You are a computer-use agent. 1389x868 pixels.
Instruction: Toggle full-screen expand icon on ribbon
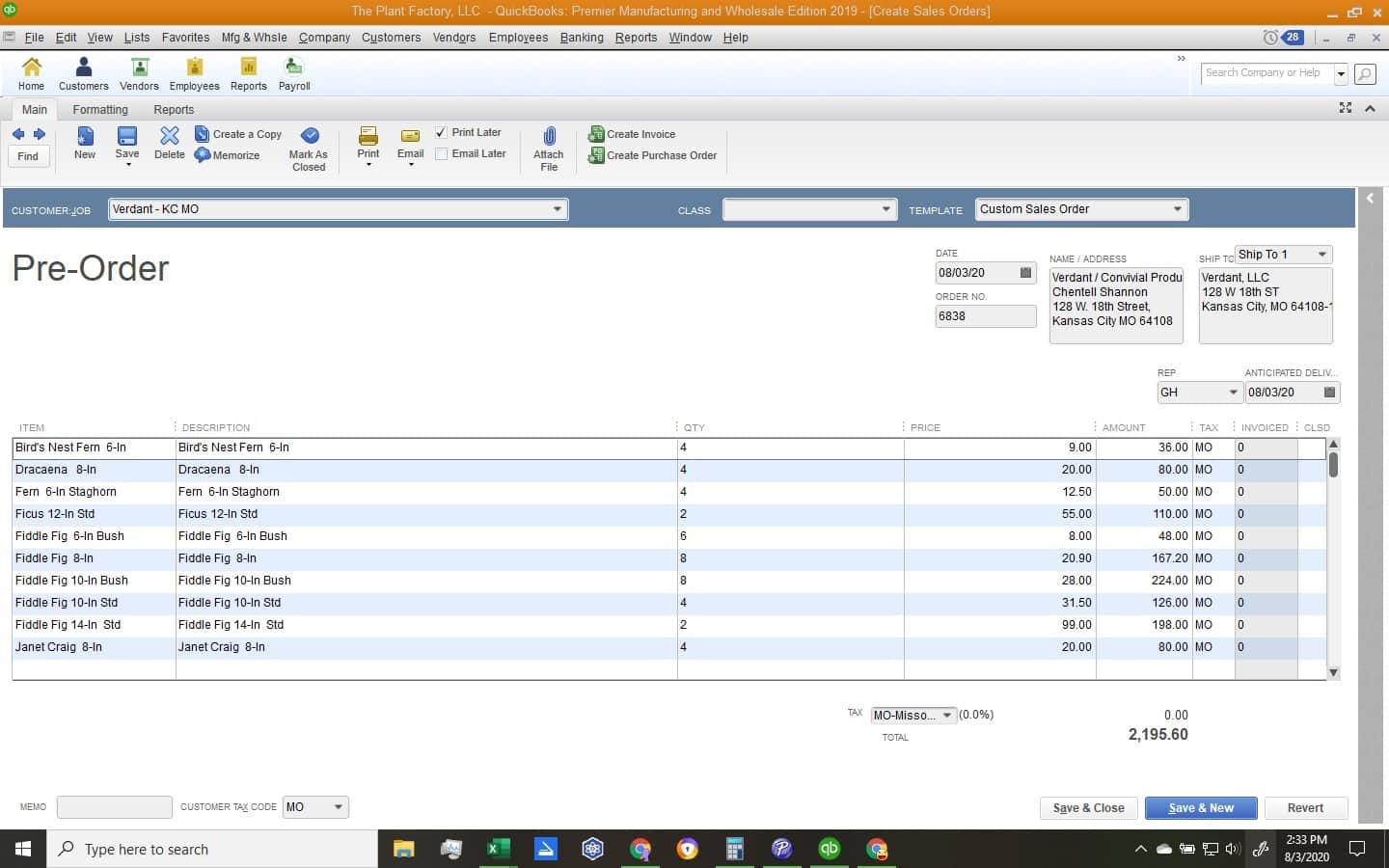click(x=1346, y=108)
